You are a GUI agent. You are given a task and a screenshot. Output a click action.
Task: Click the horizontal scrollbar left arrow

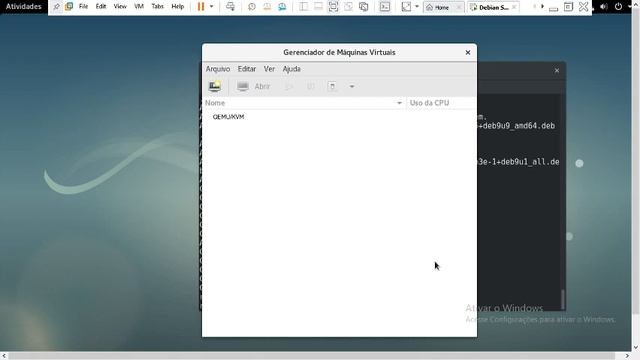4,356
